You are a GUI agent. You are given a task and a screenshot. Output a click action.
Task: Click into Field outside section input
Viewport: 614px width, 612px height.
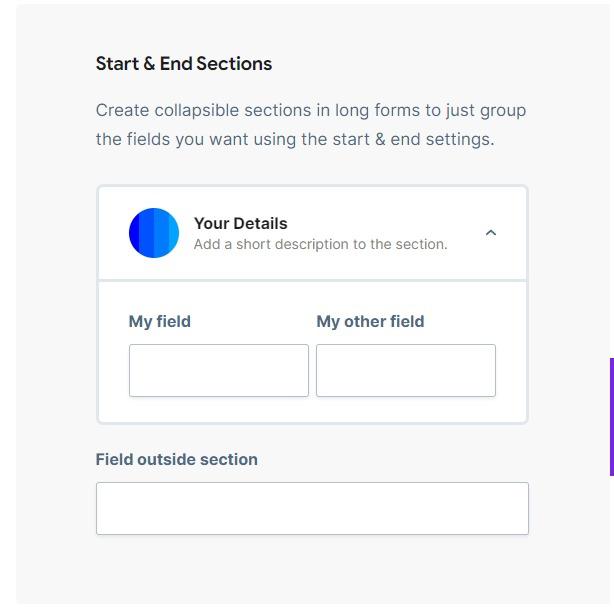click(312, 508)
